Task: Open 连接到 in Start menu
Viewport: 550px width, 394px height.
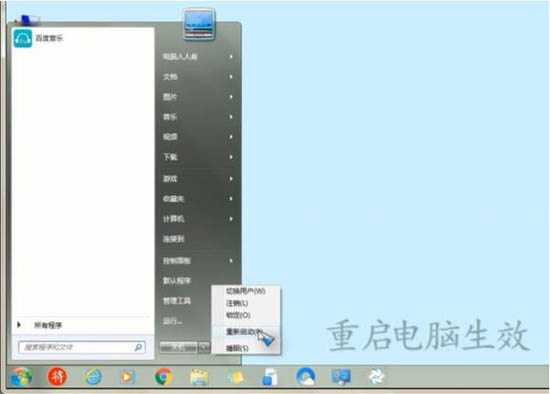Action: pos(173,239)
